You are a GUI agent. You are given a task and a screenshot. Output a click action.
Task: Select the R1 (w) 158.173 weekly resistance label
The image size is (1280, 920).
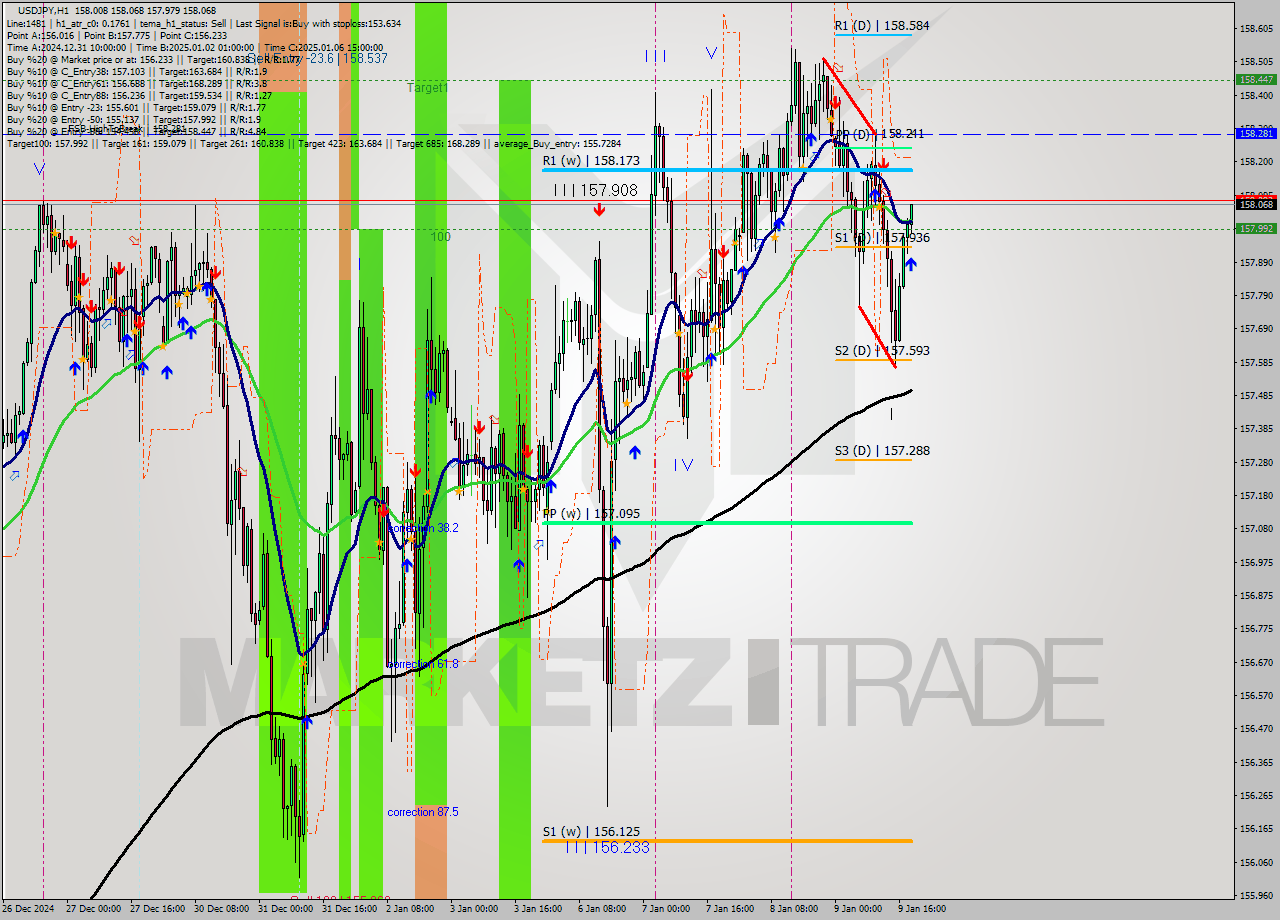point(590,160)
